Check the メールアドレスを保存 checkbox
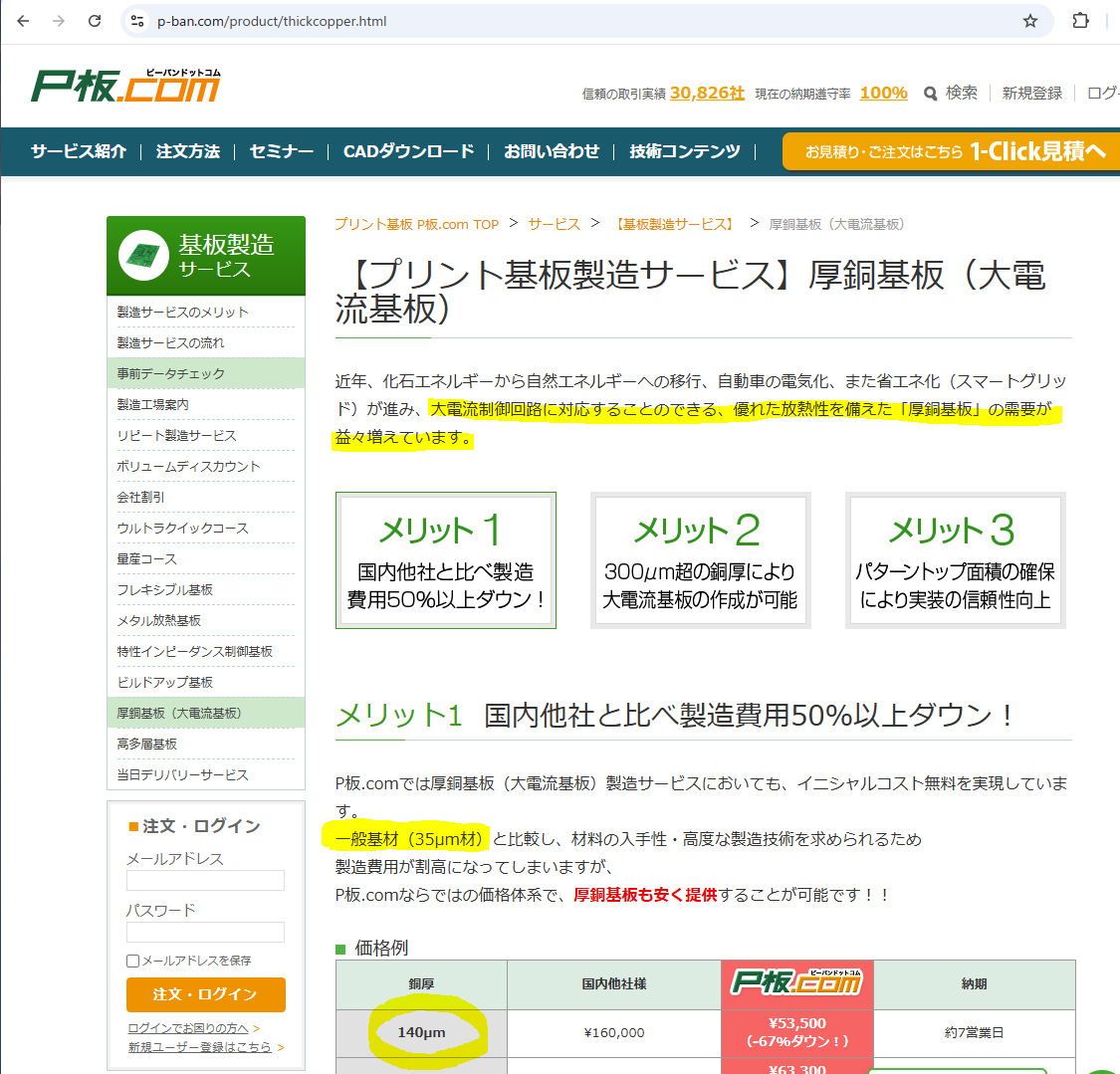The height and width of the screenshot is (1074, 1120). click(132, 961)
